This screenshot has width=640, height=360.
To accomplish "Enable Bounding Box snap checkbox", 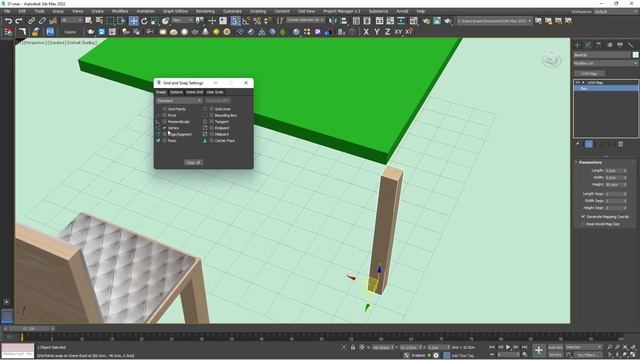I will [211, 116].
